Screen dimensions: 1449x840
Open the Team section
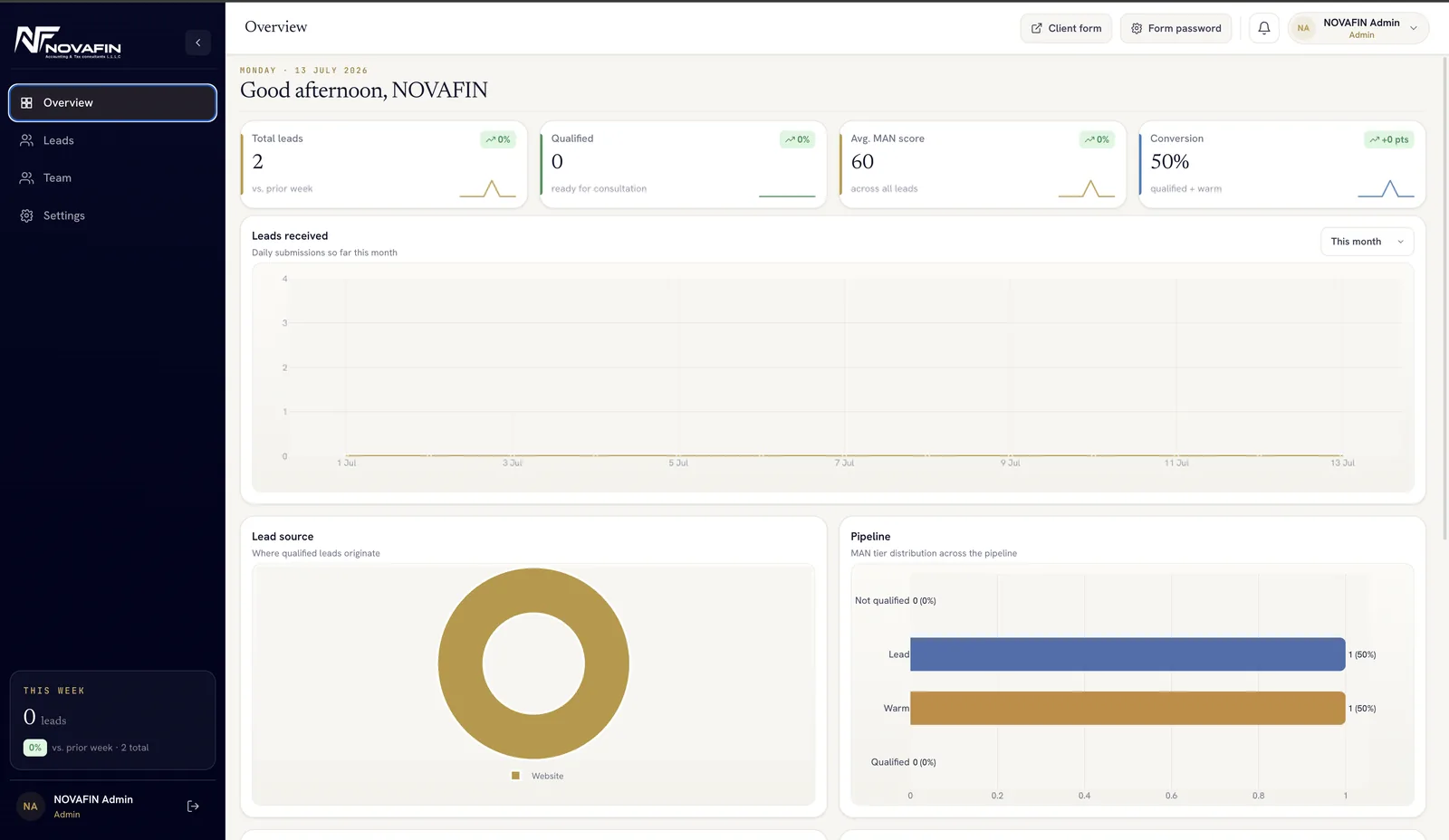pyautogui.click(x=112, y=177)
